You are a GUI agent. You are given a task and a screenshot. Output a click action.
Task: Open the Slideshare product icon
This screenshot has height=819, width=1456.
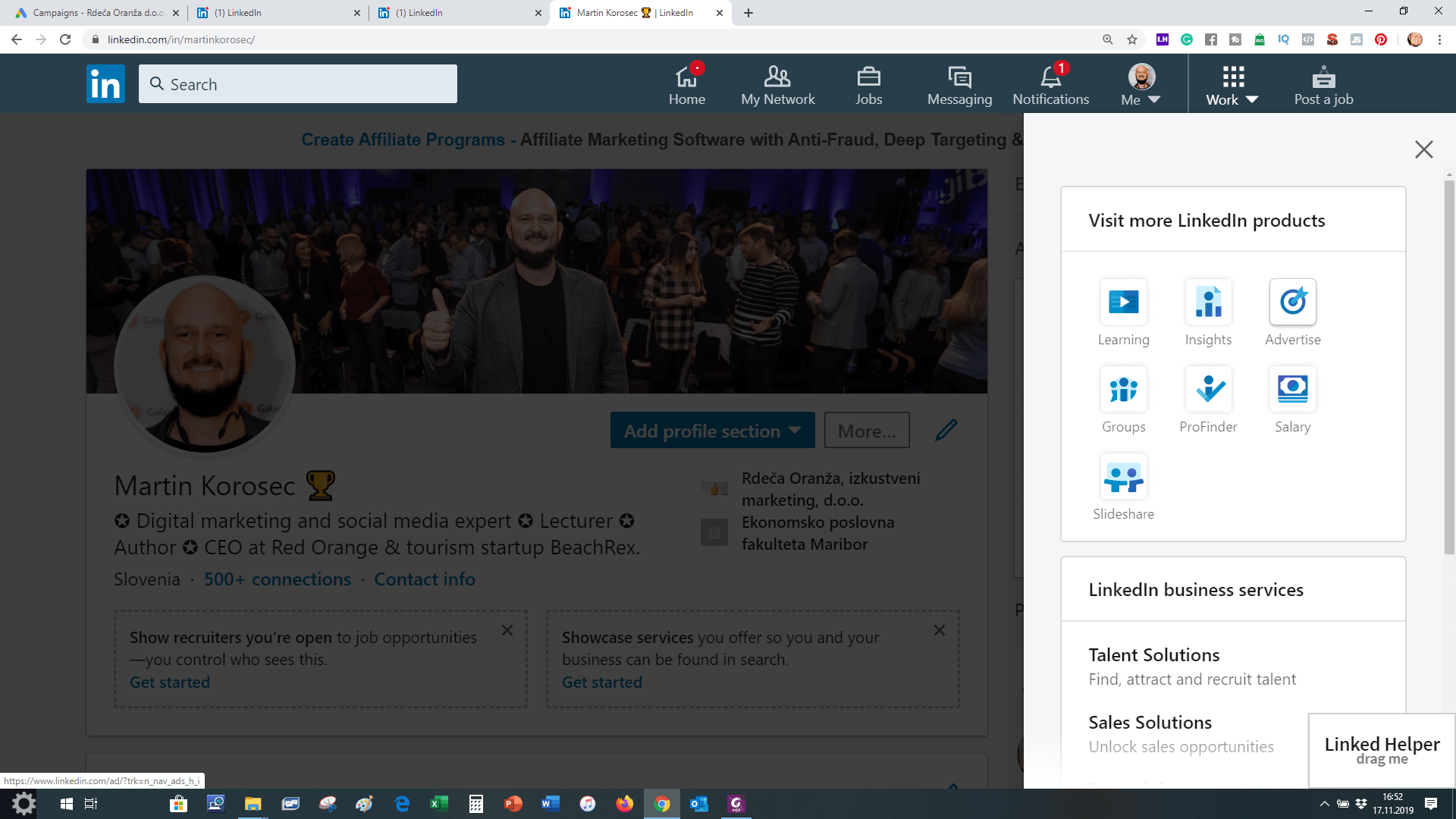pyautogui.click(x=1123, y=477)
